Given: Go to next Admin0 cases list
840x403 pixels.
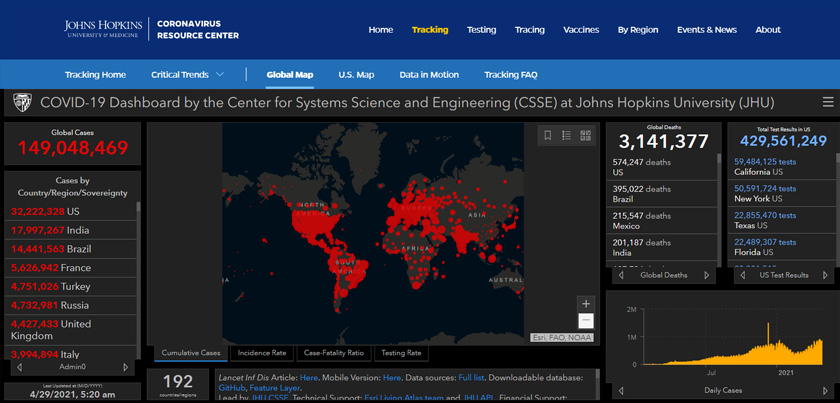Looking at the screenshot, I should [x=125, y=367].
